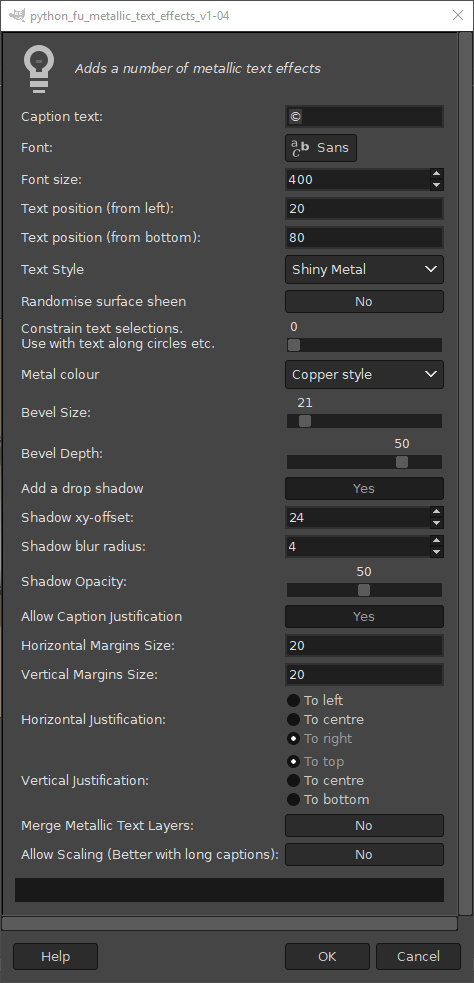Select vertical justification To top
Viewport: 474px width, 983px height.
(x=315, y=761)
